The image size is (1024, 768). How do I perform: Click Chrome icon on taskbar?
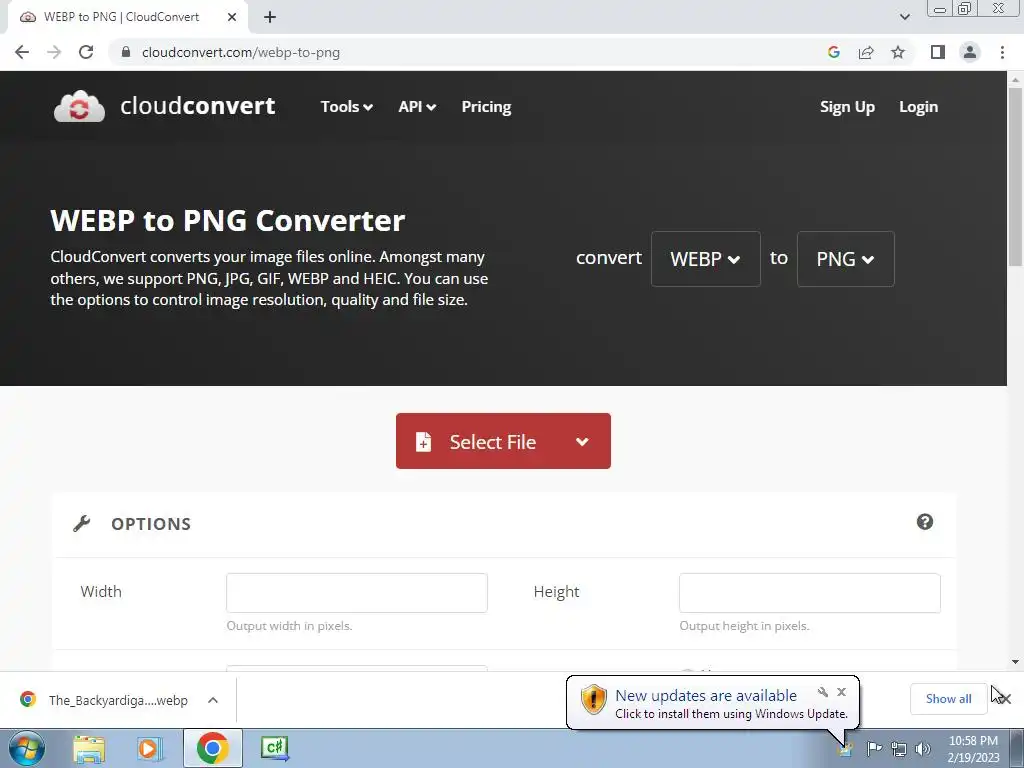click(212, 748)
